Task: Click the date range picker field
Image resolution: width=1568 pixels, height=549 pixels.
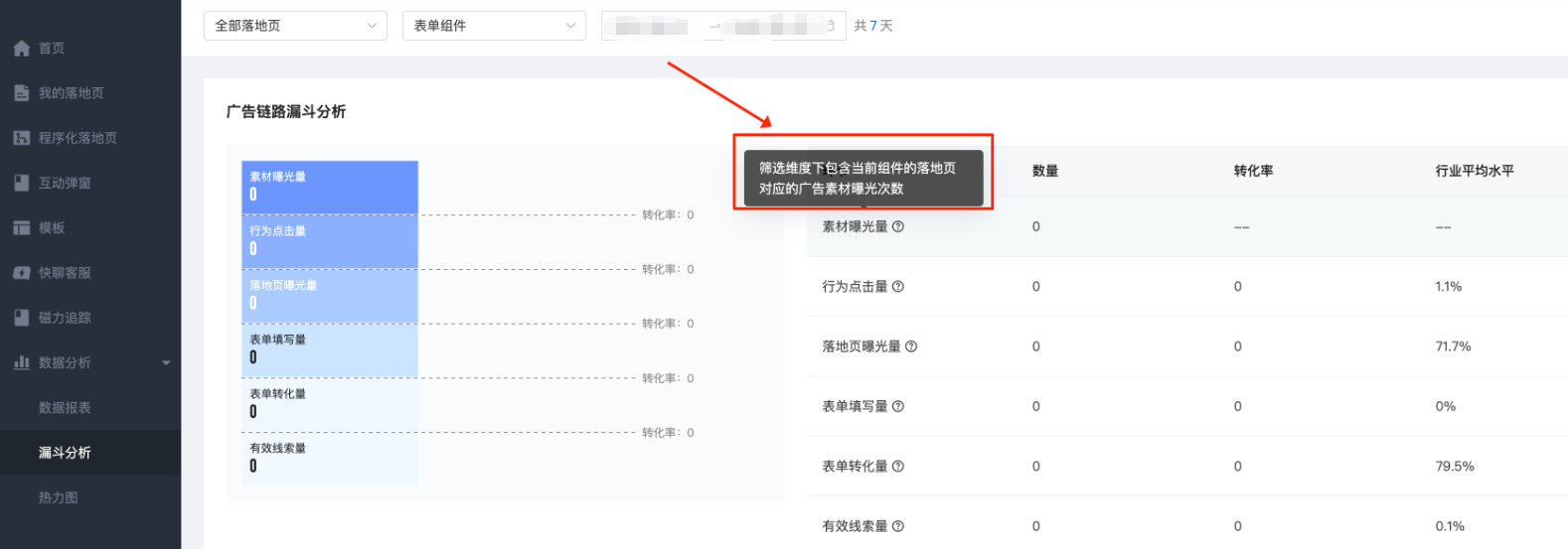Action: (x=723, y=26)
